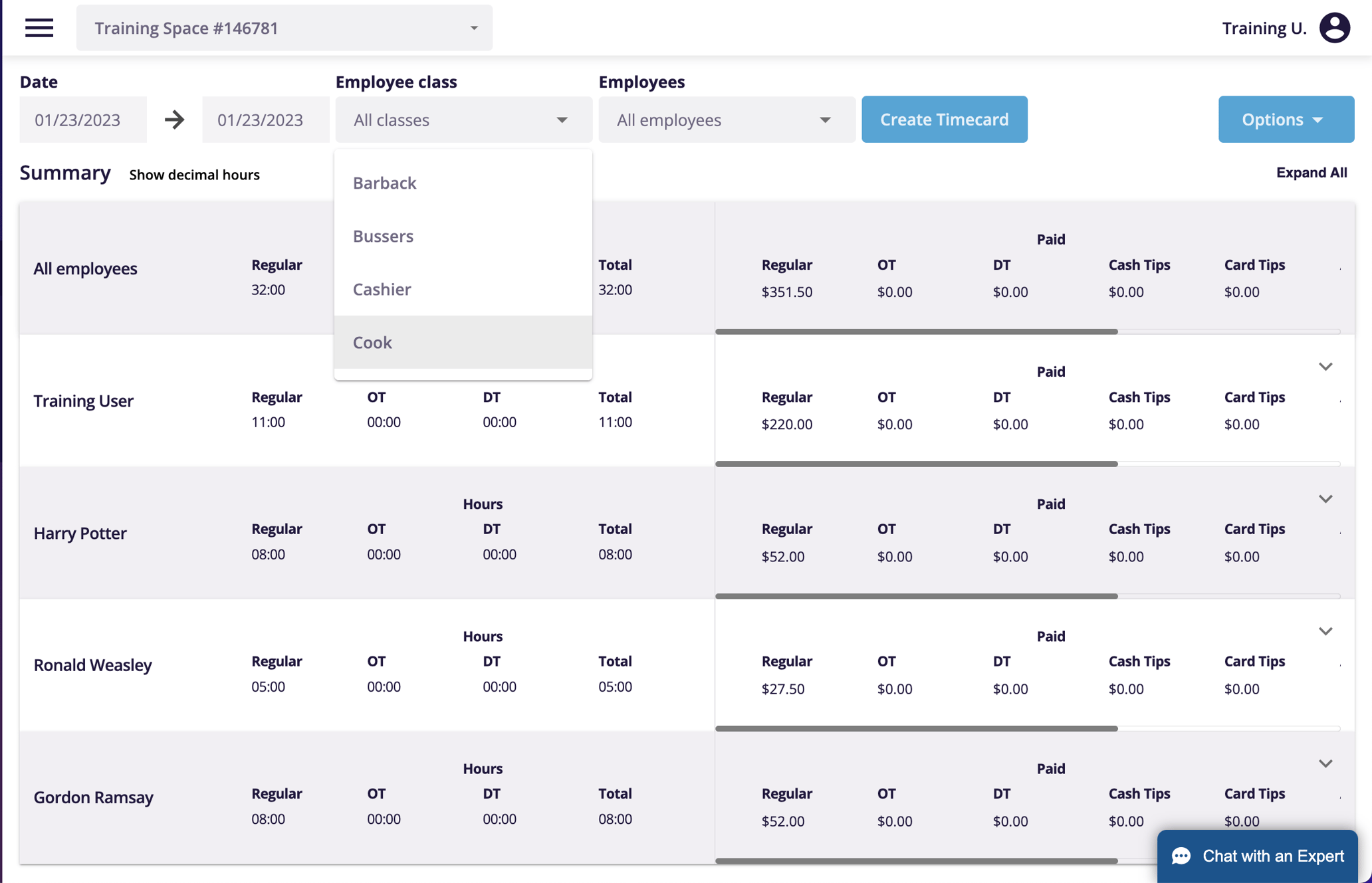
Task: Open the Chat with an Expert widget
Action: [1256, 856]
